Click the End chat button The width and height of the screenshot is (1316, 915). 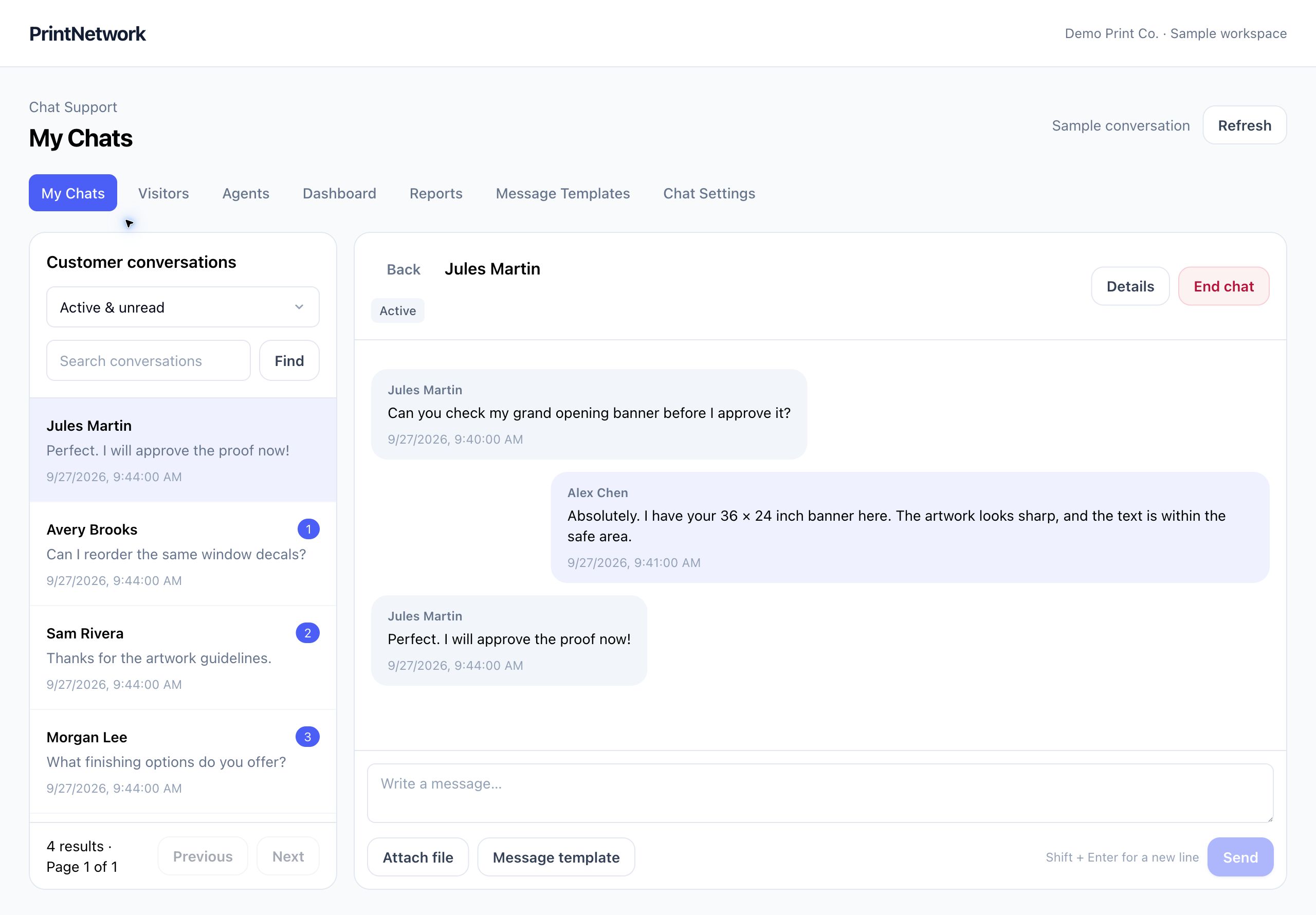click(1223, 286)
